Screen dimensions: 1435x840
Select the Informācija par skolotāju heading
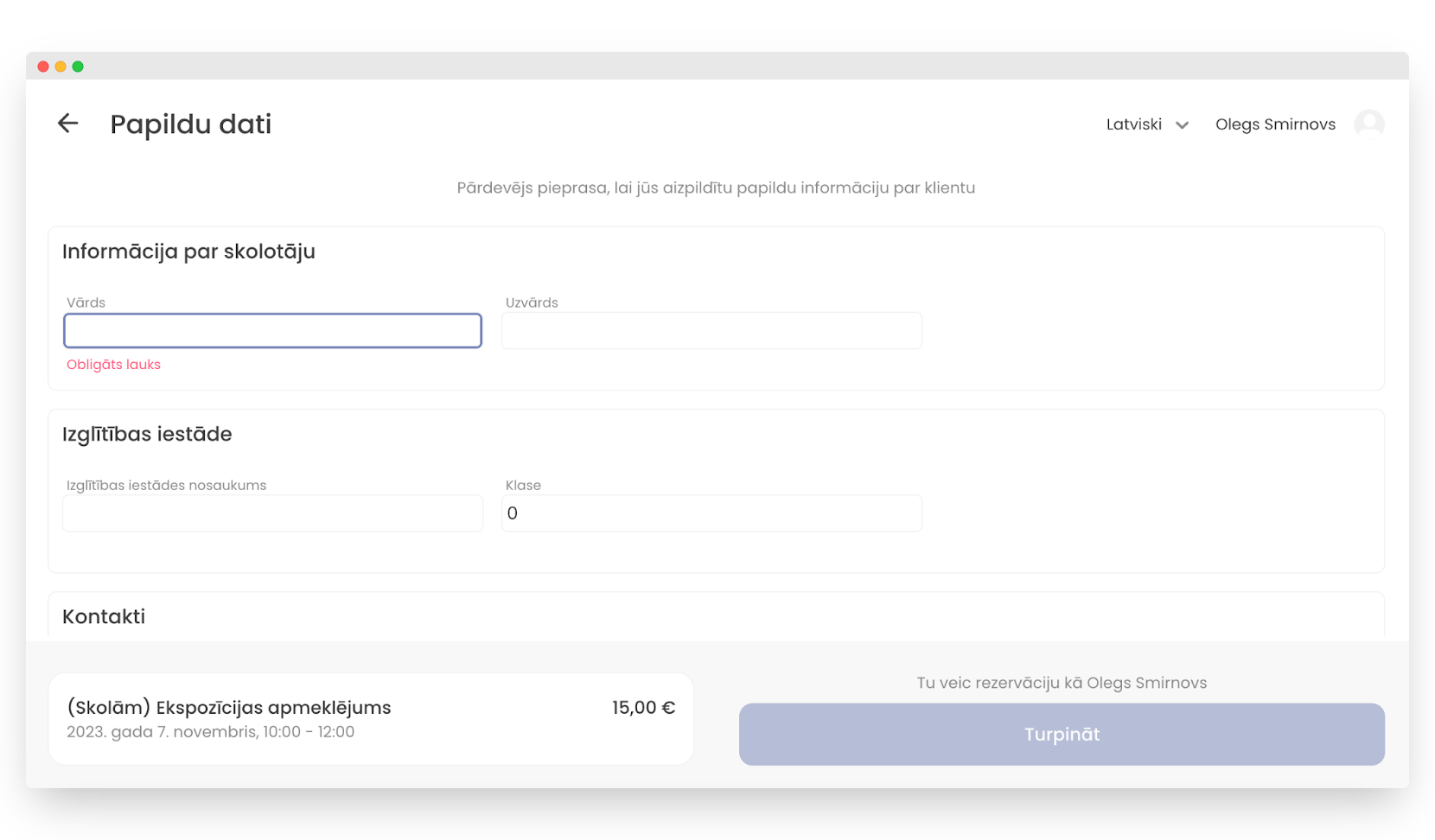tap(188, 251)
